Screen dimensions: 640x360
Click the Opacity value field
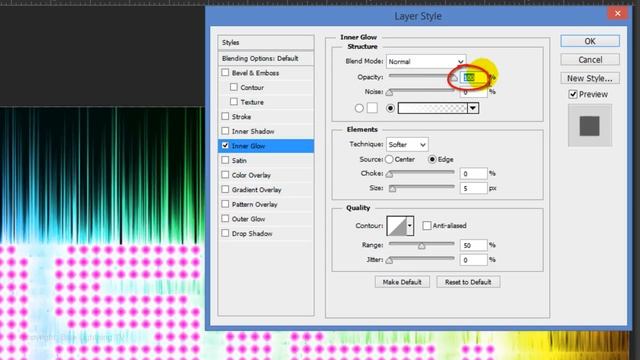473,77
